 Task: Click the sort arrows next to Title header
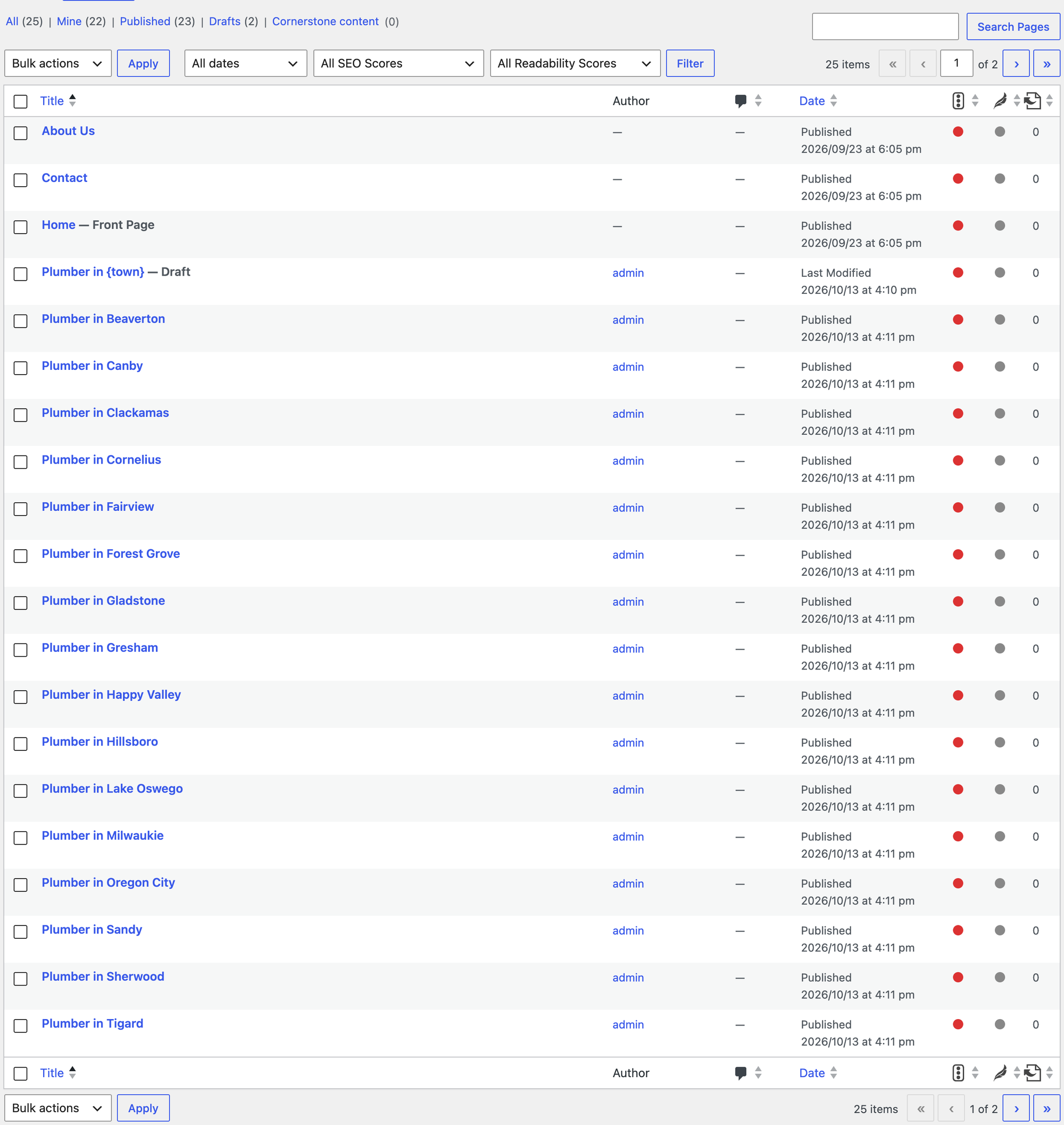pyautogui.click(x=72, y=101)
